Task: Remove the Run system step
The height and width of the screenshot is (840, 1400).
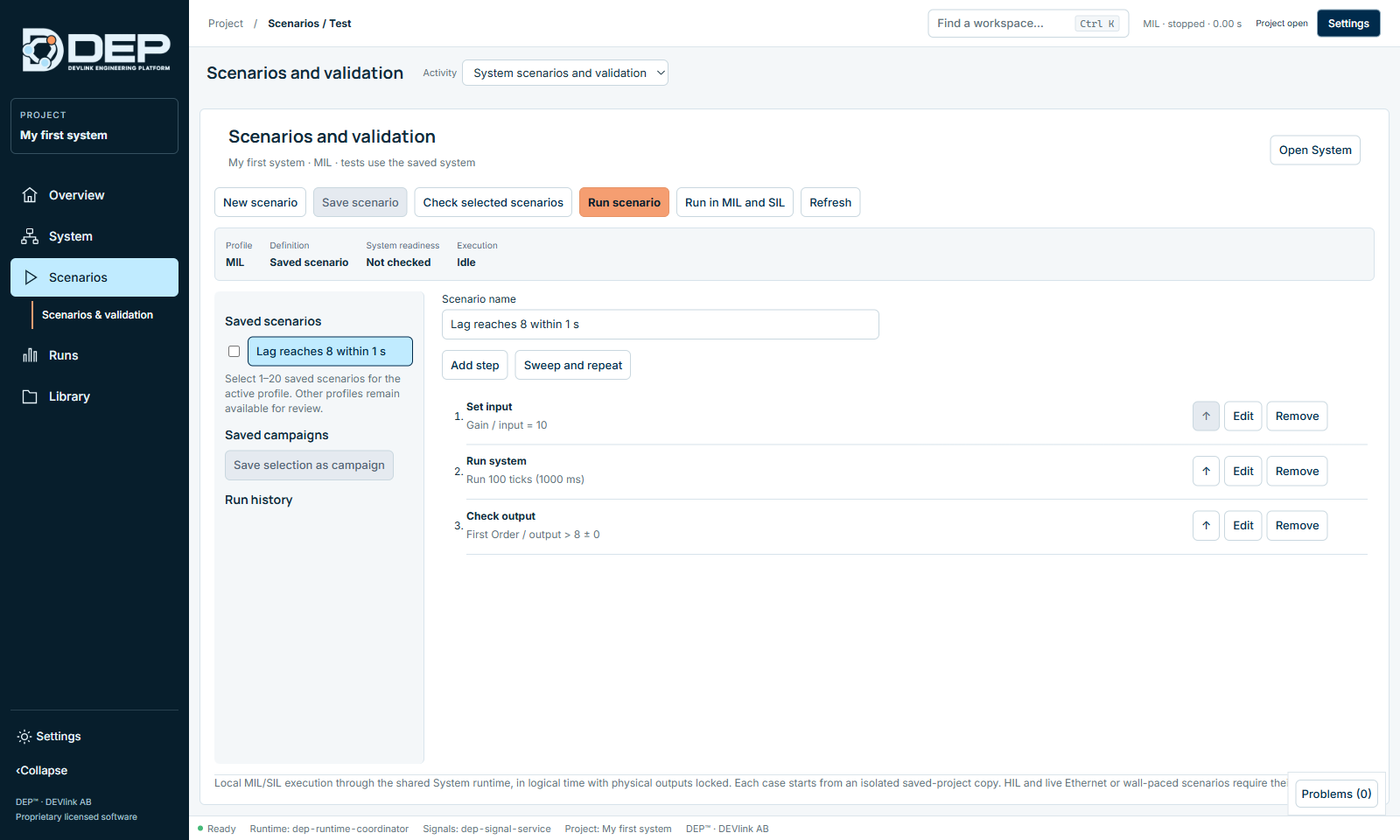Action: click(x=1297, y=471)
